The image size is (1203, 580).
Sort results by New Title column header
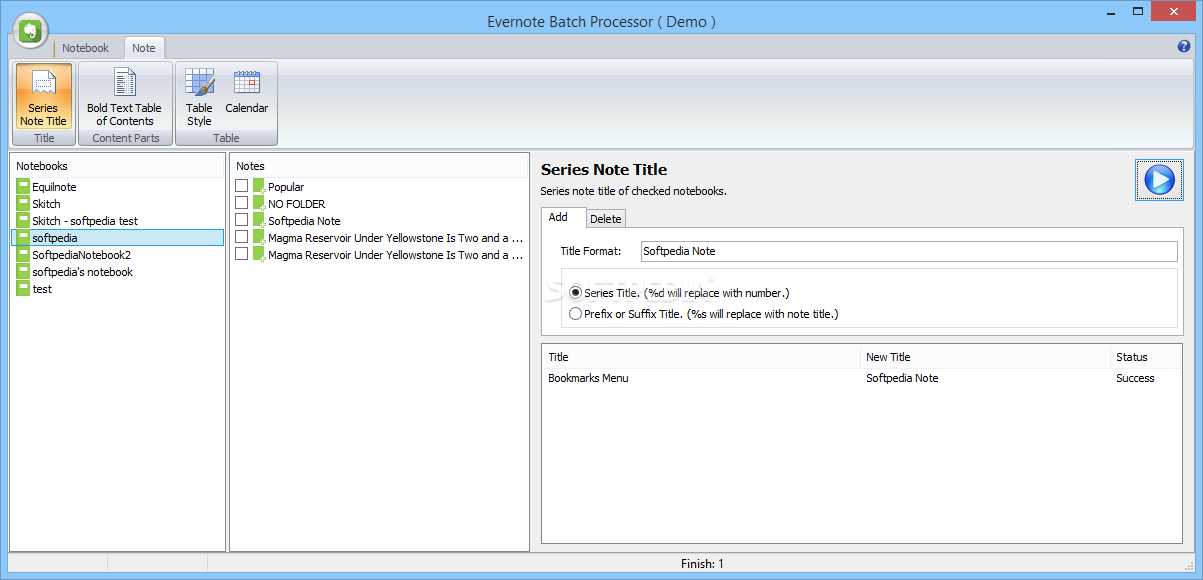(x=985, y=357)
